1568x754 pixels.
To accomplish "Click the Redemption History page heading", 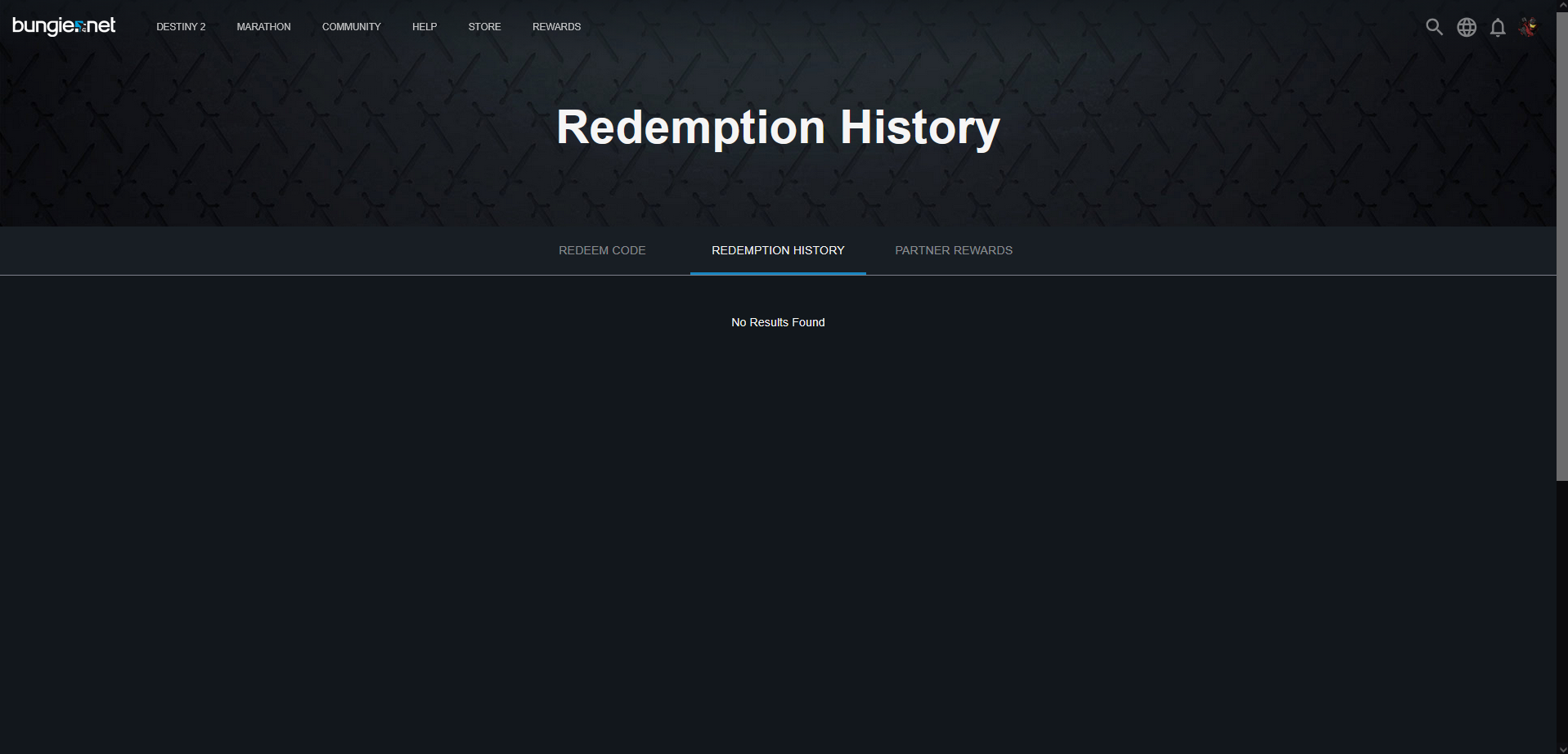I will click(778, 128).
